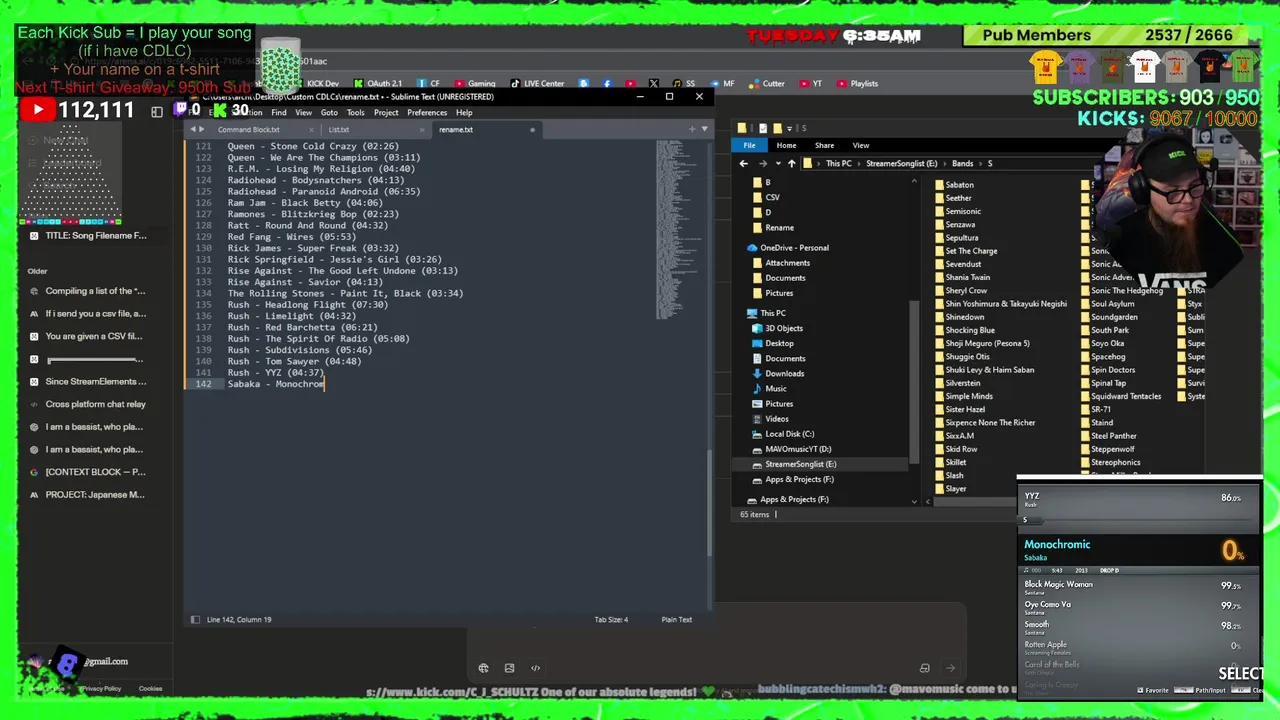1280x720 pixels.
Task: Open the Help menu in Sublime Text
Action: 464,112
